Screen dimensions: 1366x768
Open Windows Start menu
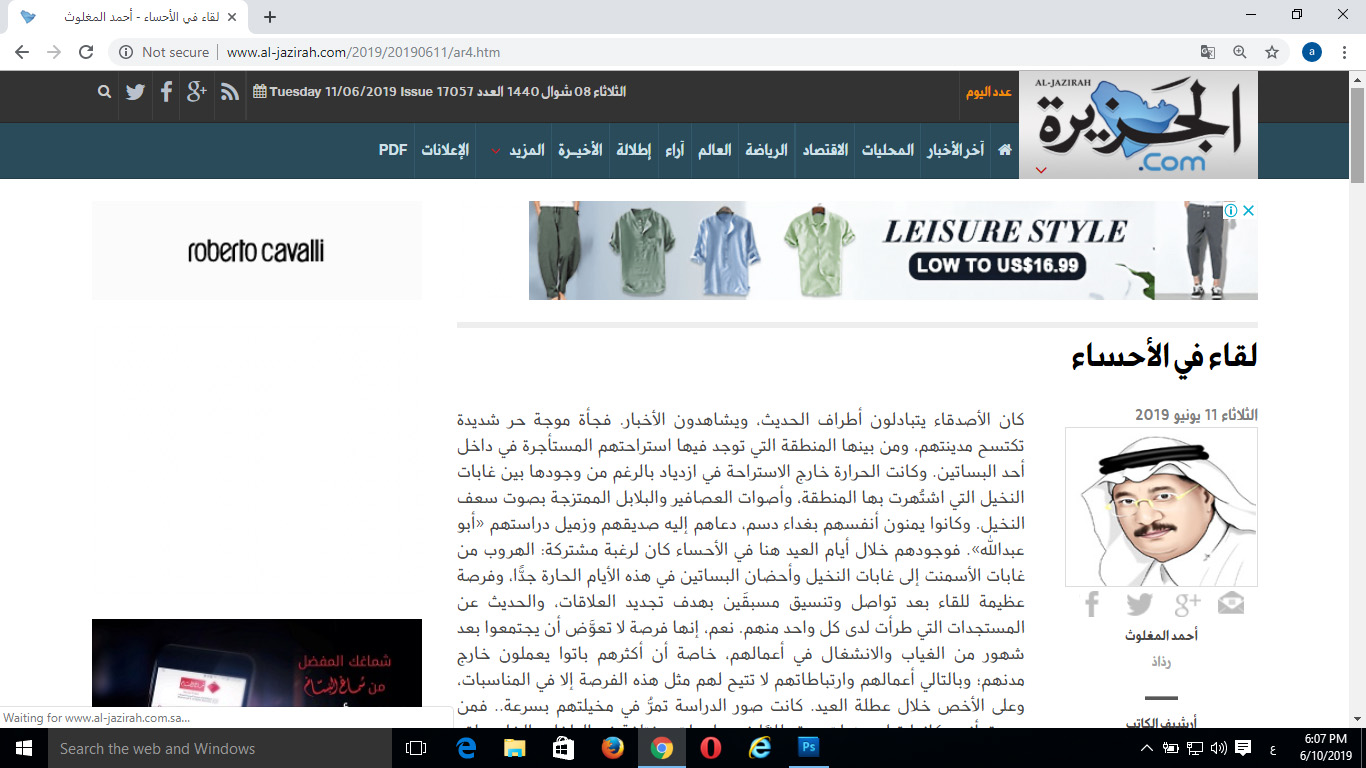(x=23, y=748)
